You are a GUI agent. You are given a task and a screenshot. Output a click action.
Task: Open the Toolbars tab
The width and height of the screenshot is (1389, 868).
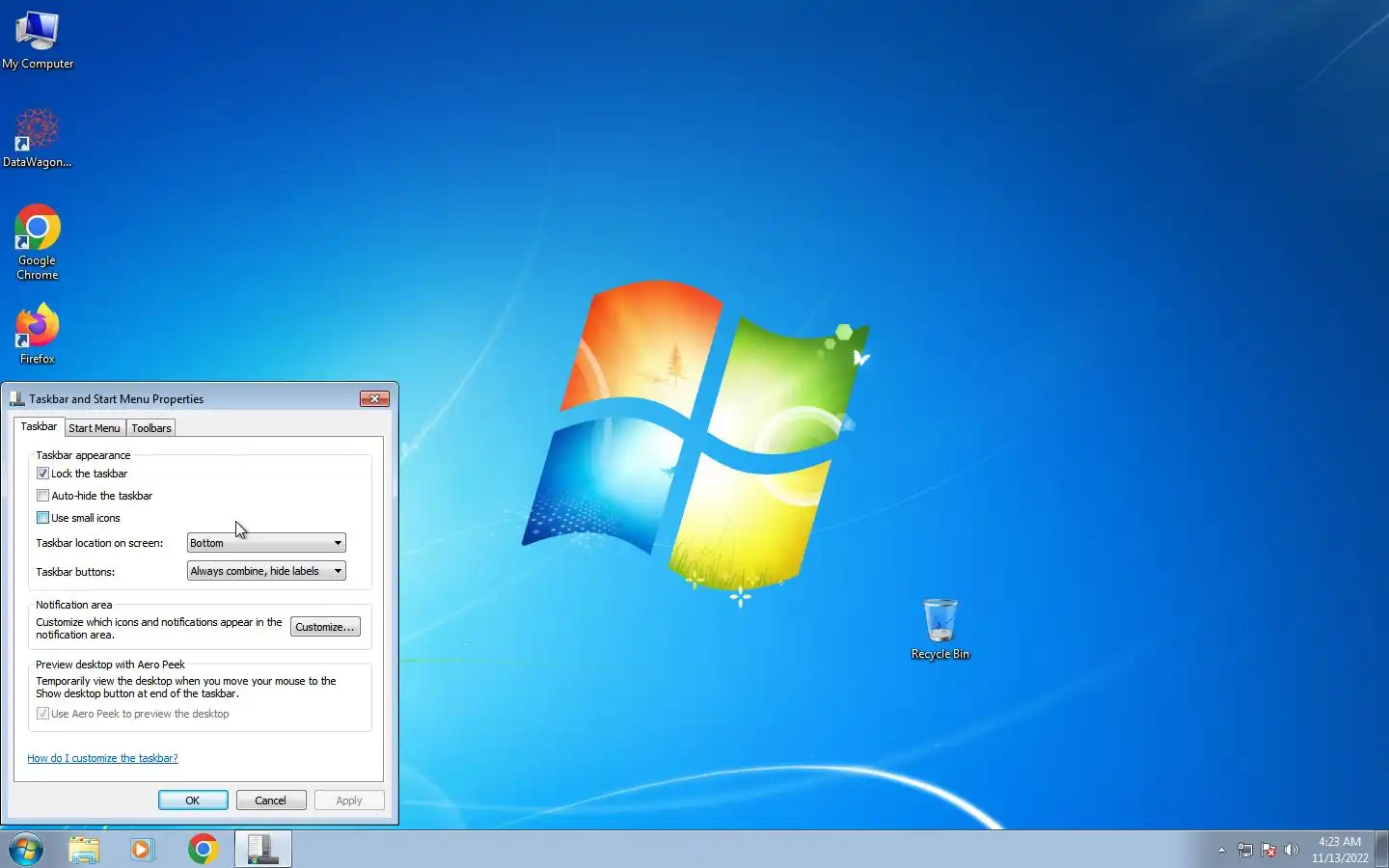pos(151,428)
